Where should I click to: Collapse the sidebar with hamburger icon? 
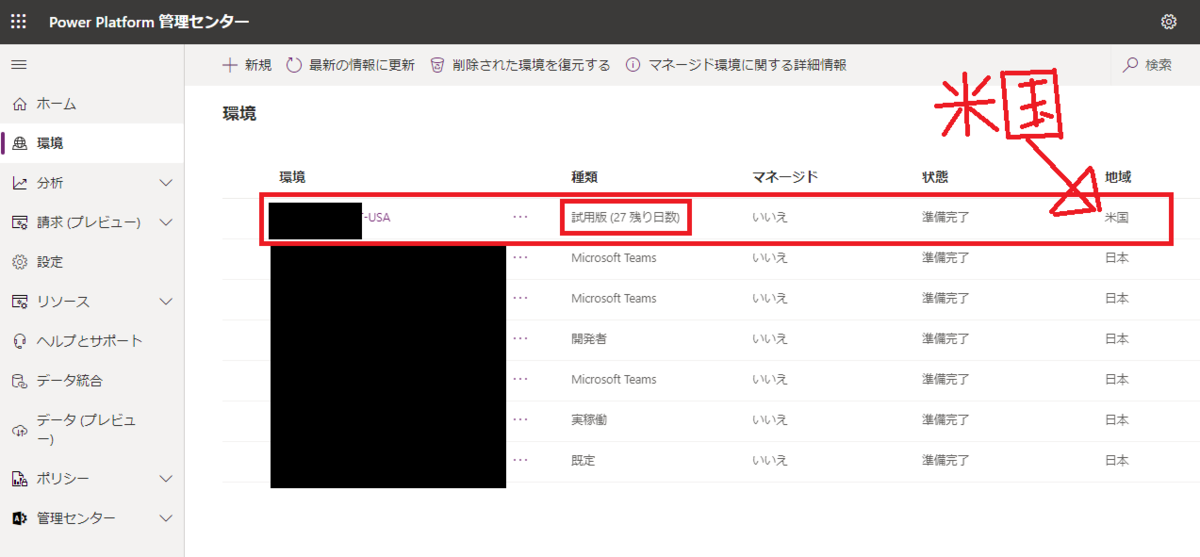(x=19, y=65)
